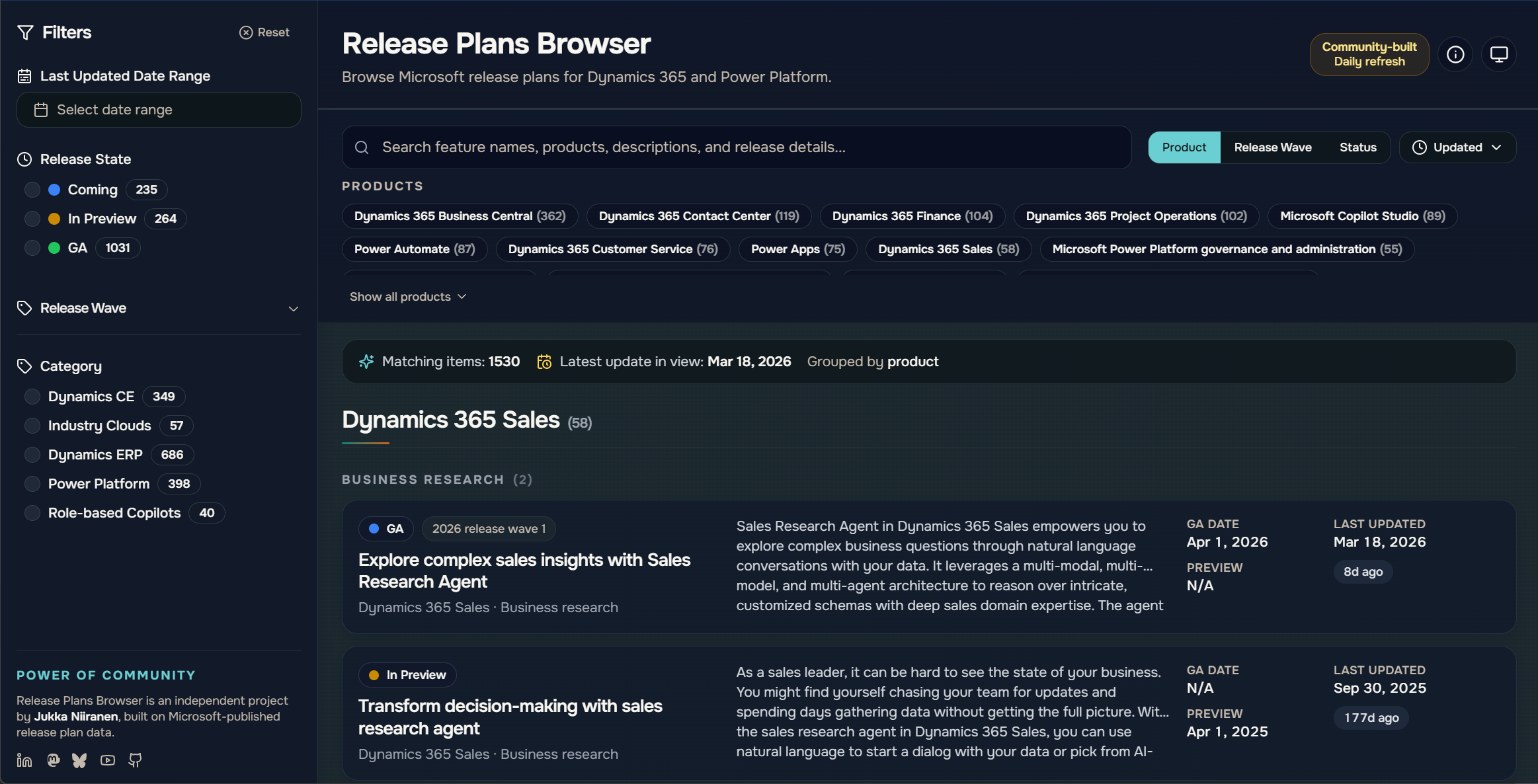Open the Bluesky butterfly icon
This screenshot has width=1538, height=784.
pyautogui.click(x=79, y=760)
